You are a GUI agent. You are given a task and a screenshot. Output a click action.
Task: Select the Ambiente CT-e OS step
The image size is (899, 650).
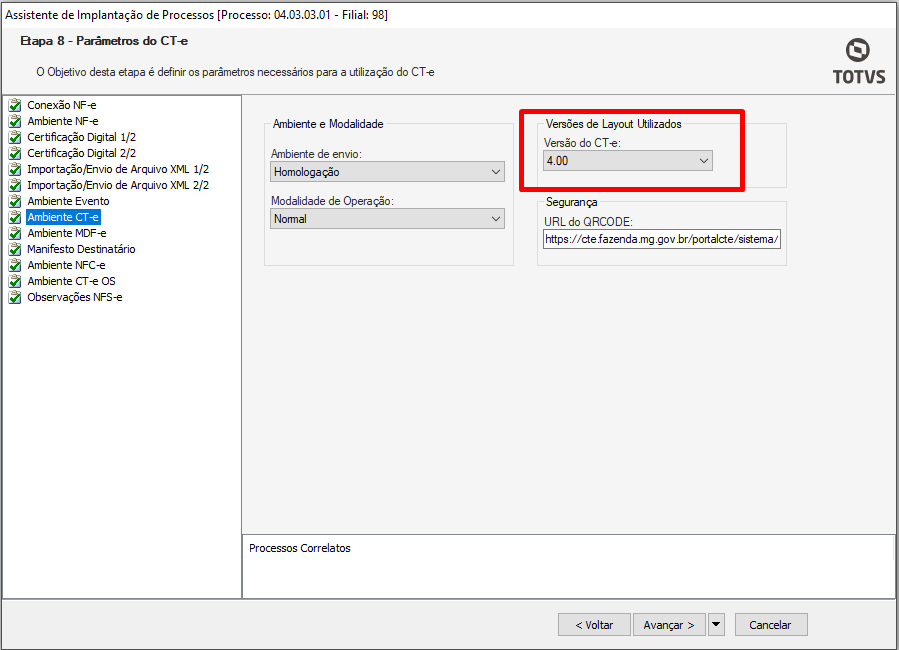71,281
